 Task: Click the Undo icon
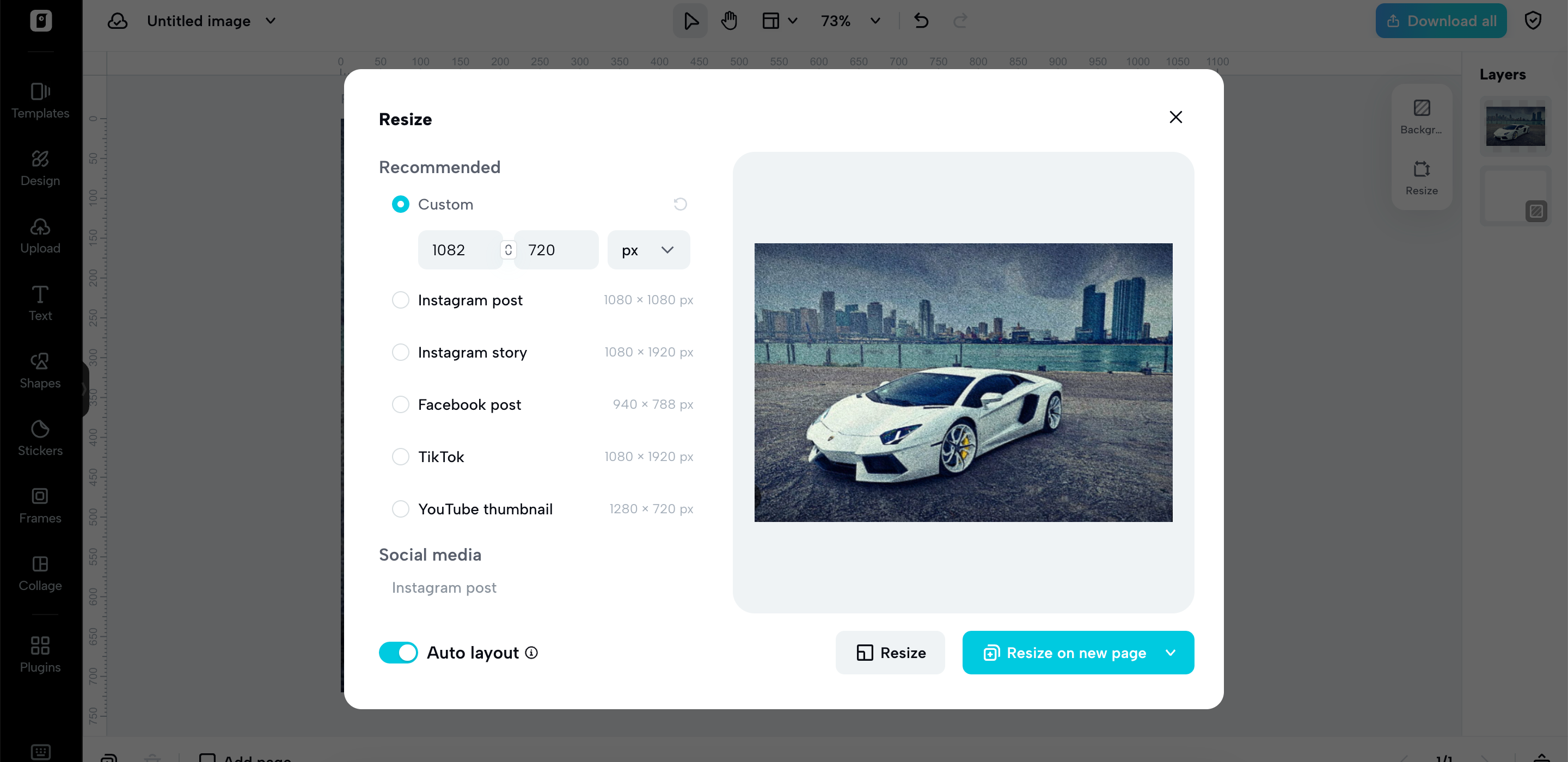[x=920, y=20]
